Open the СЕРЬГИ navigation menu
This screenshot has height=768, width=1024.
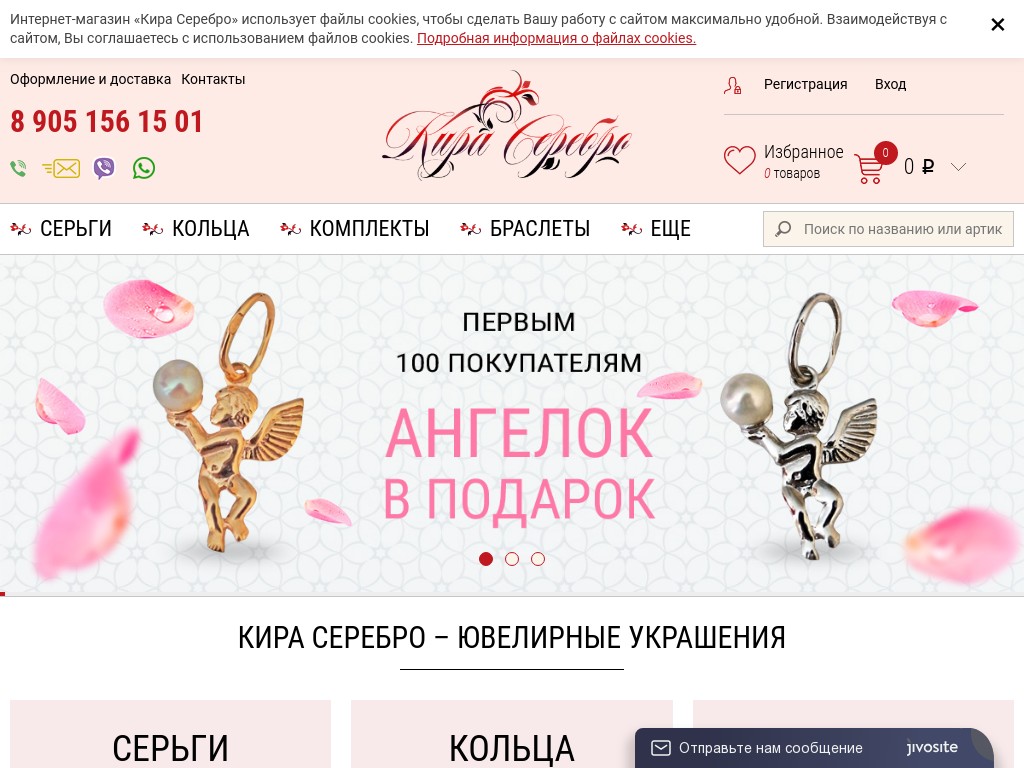[x=61, y=229]
